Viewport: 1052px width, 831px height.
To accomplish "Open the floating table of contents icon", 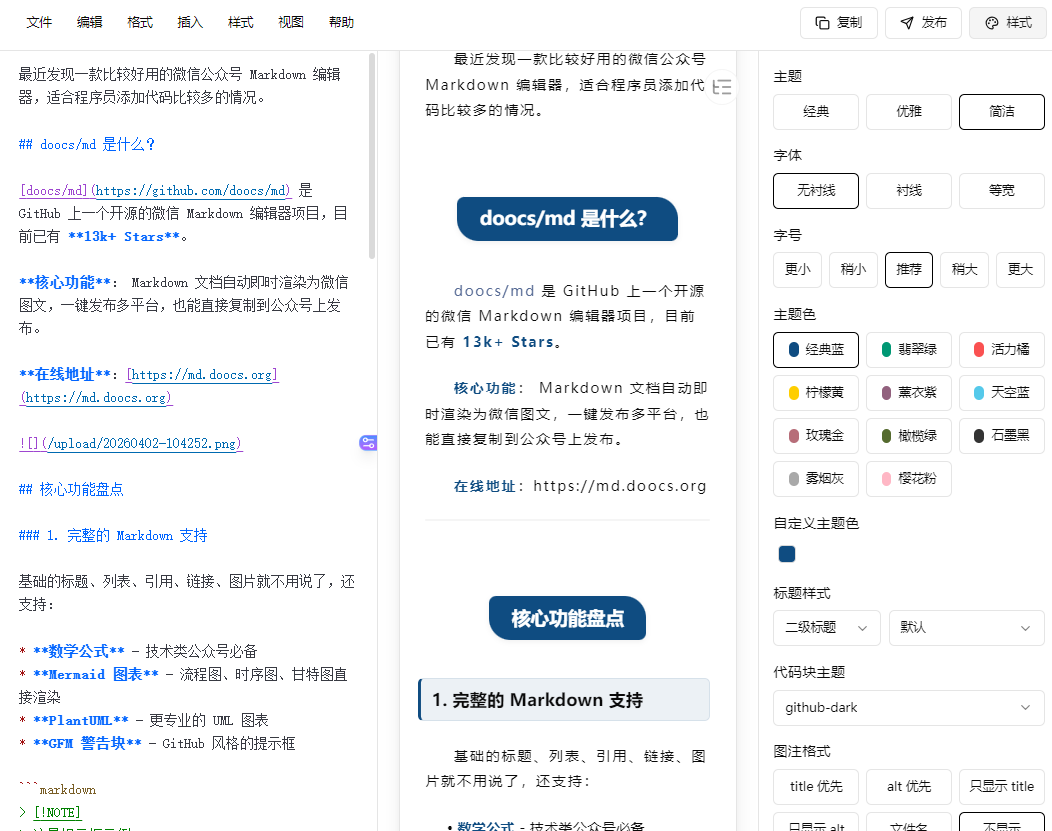I will [x=722, y=88].
